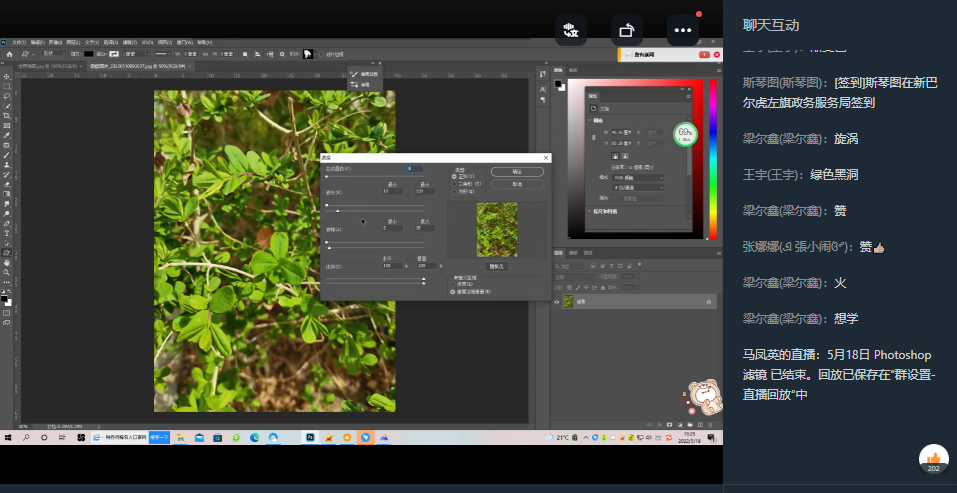
Task: Select the third type radio option
Action: point(454,191)
